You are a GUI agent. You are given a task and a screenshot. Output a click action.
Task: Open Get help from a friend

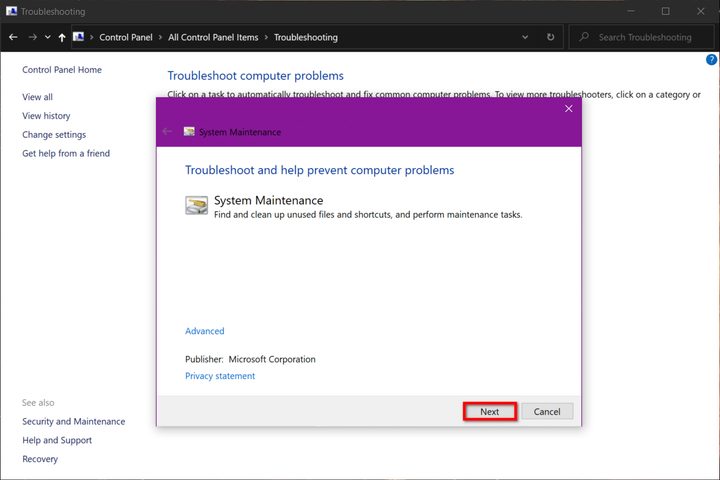point(66,153)
